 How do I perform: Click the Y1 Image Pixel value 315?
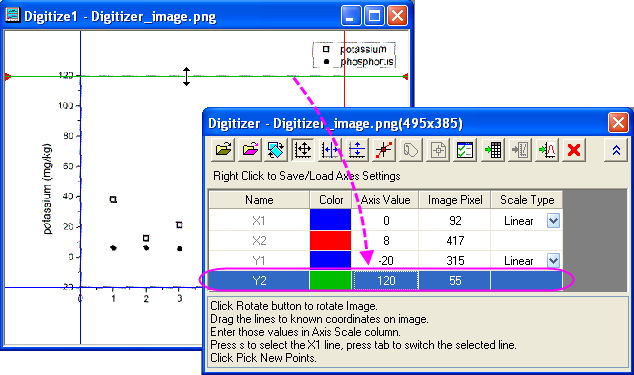point(455,261)
